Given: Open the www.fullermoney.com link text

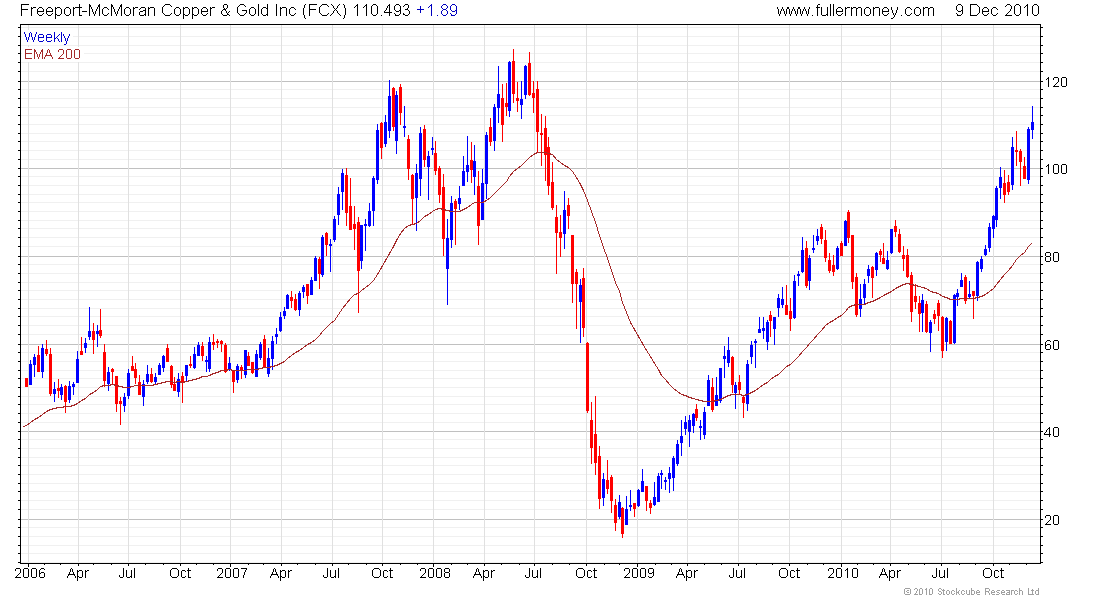Looking at the screenshot, I should pyautogui.click(x=855, y=11).
